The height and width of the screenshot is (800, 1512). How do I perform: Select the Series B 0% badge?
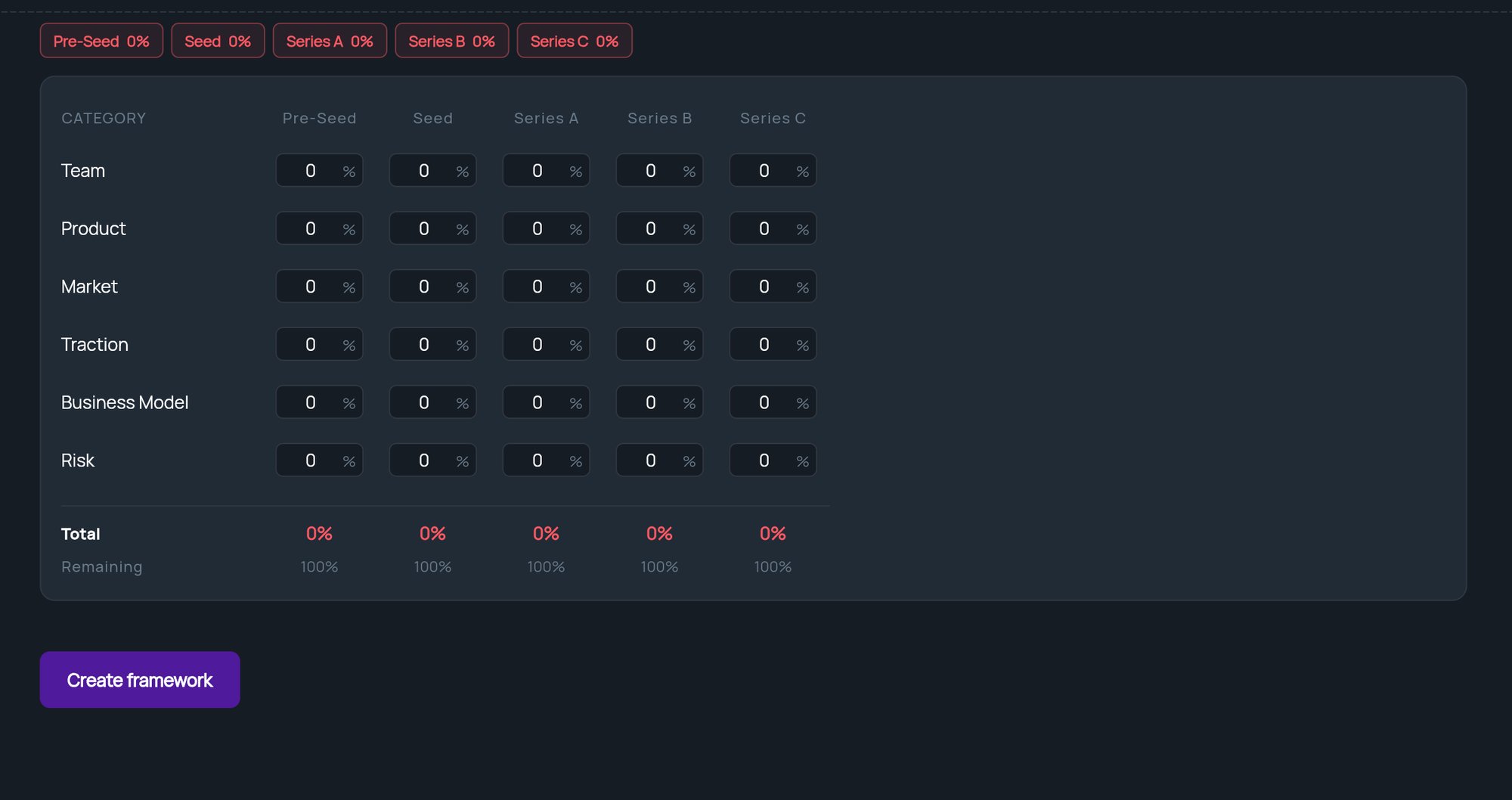[x=452, y=41]
